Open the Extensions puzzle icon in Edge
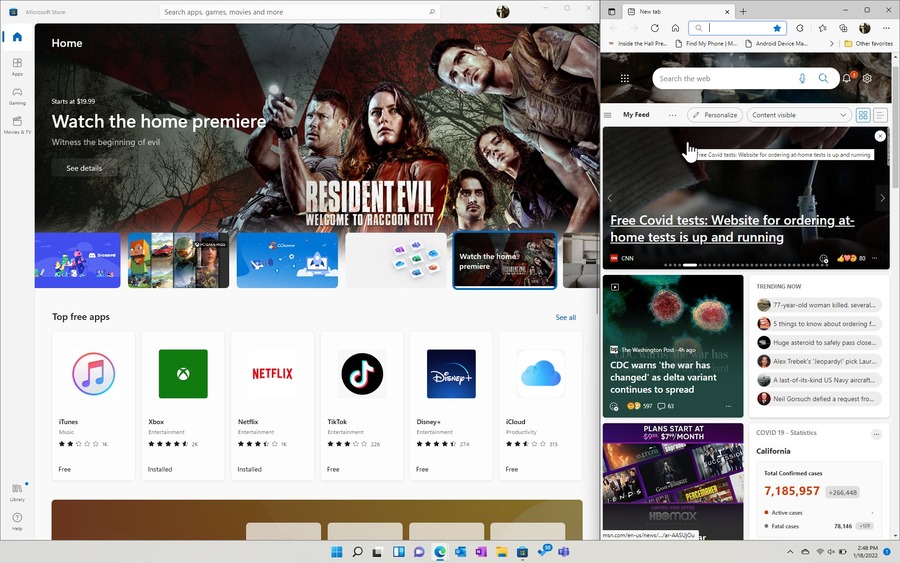900x563 pixels. point(800,28)
